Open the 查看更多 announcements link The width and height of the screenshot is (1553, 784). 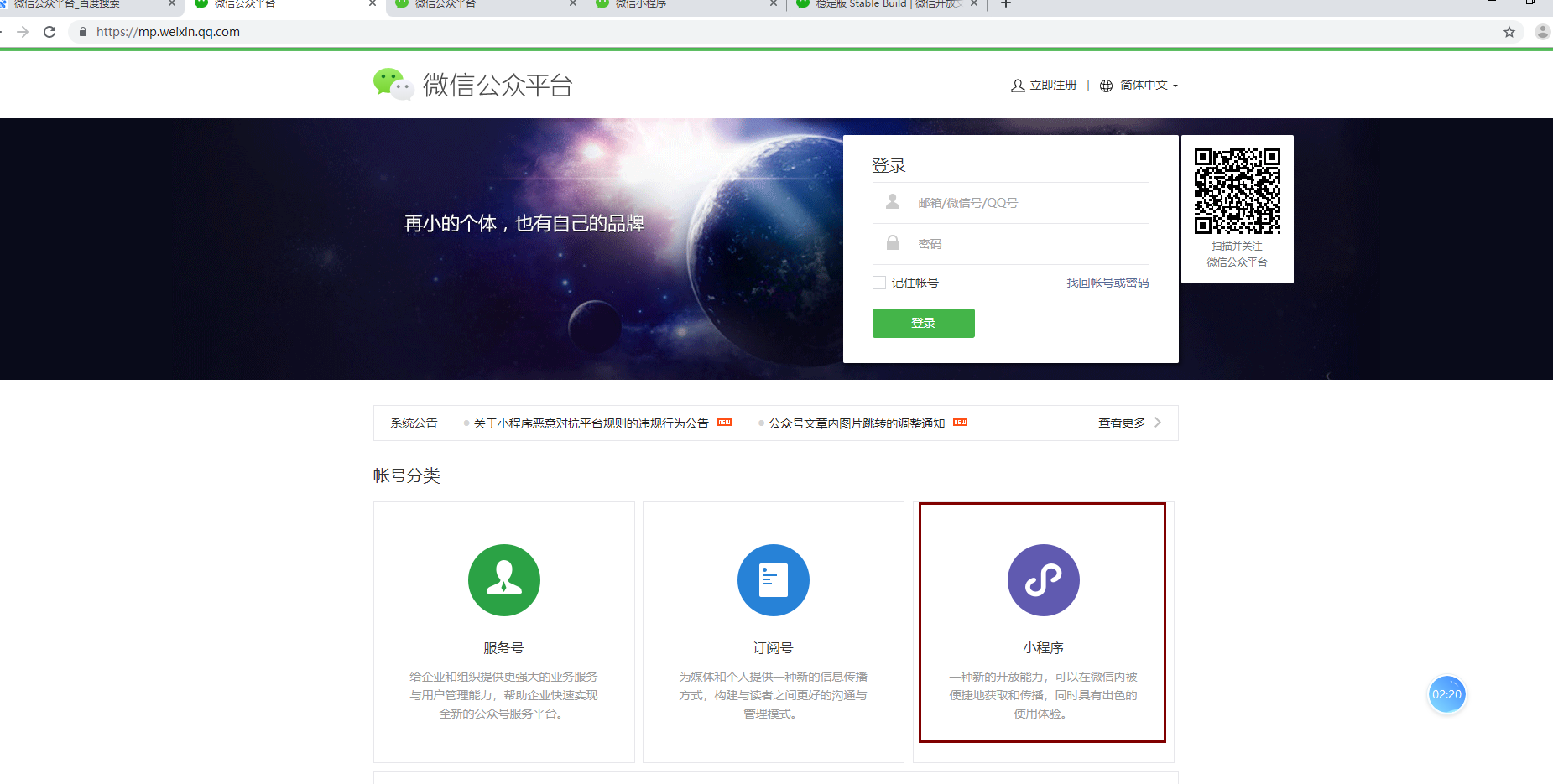coord(1122,423)
